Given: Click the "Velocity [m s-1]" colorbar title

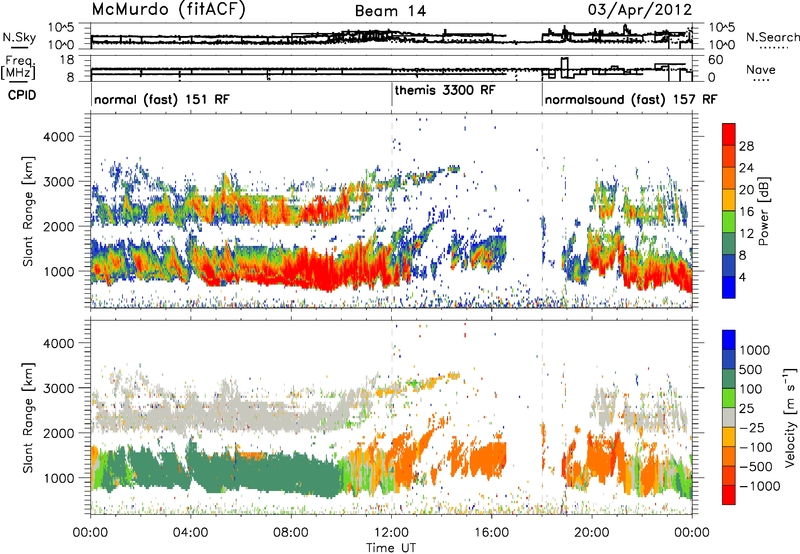Looking at the screenshot, I should (x=790, y=417).
